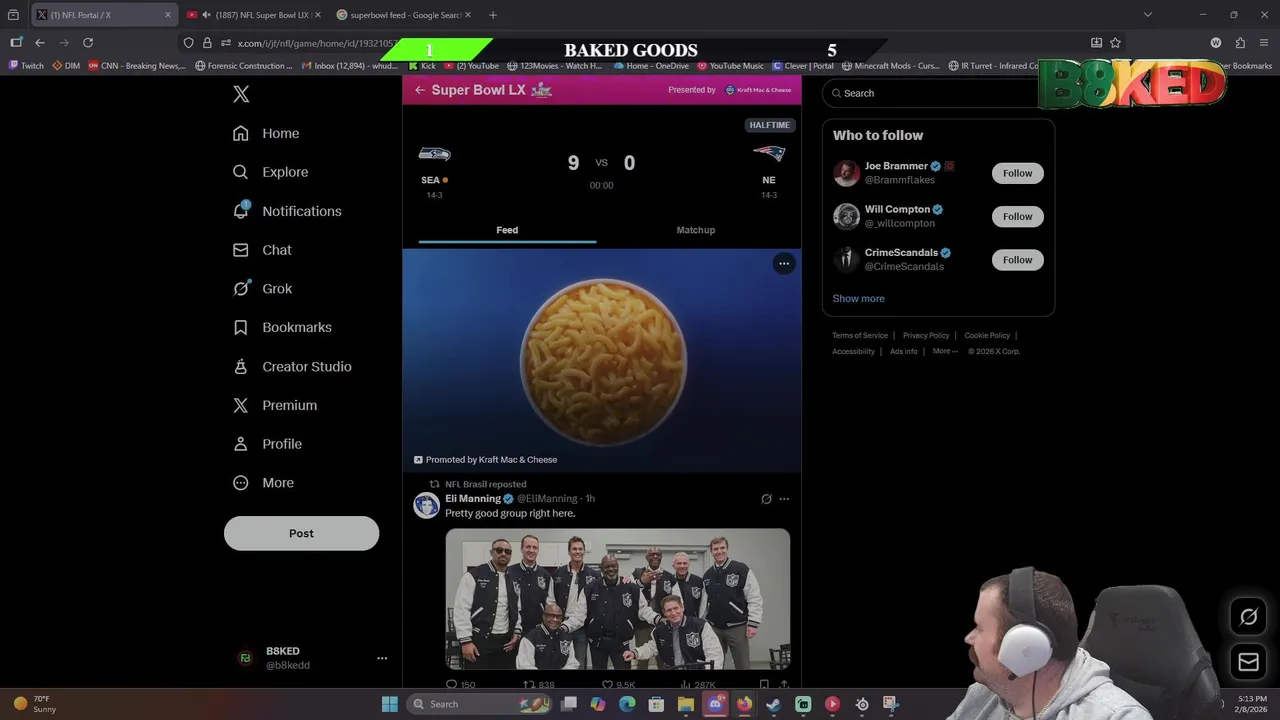Open the Cookie Policy link
Image resolution: width=1280 pixels, height=720 pixels.
tap(987, 335)
